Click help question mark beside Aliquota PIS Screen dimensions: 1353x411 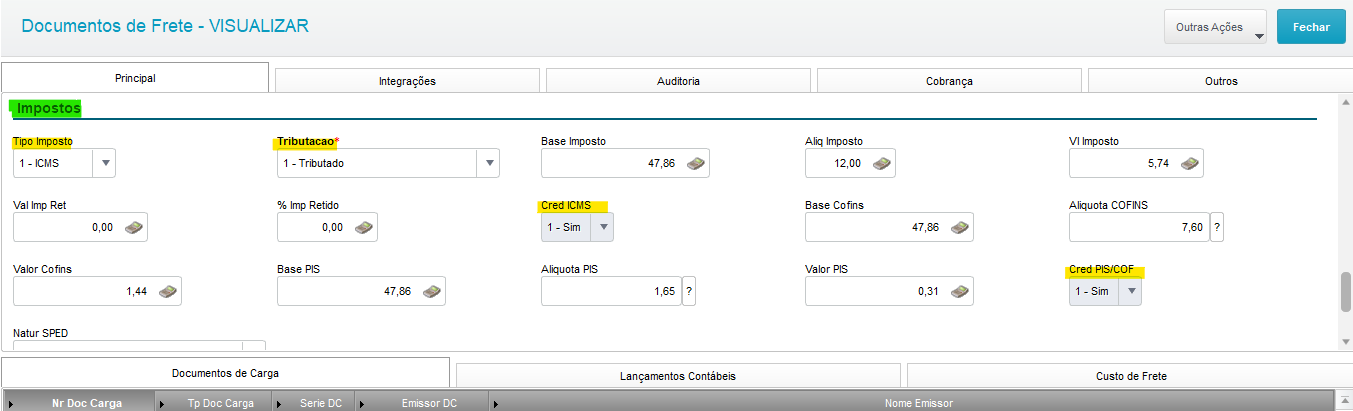pos(689,291)
